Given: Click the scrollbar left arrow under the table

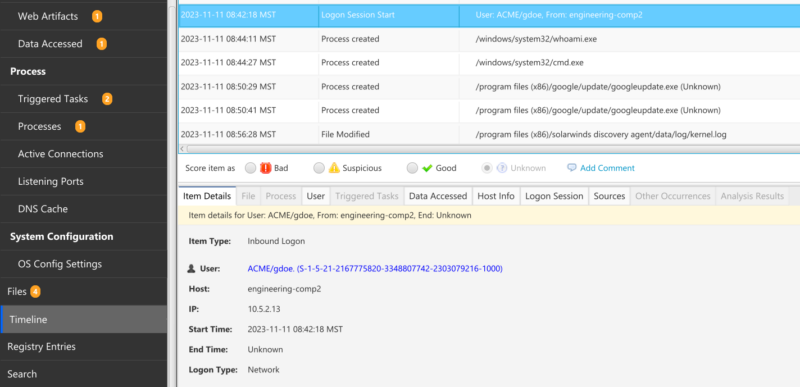Looking at the screenshot, I should point(182,149).
